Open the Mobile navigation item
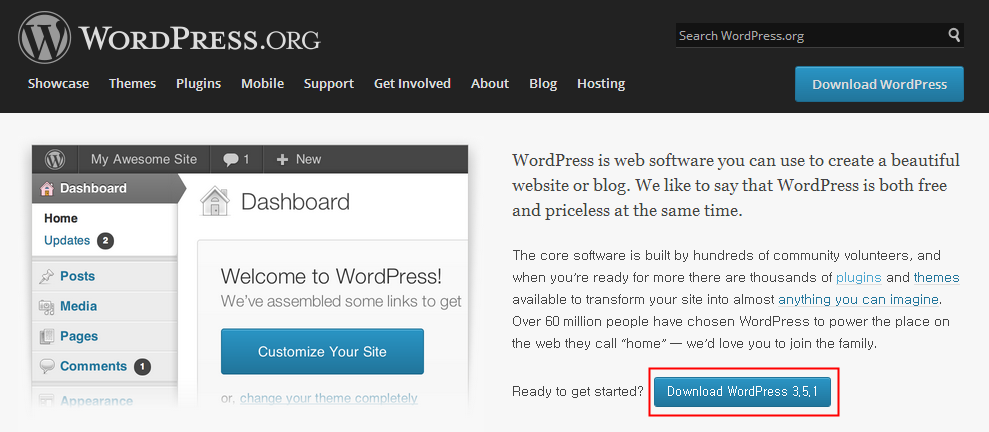The height and width of the screenshot is (432, 989). click(262, 83)
